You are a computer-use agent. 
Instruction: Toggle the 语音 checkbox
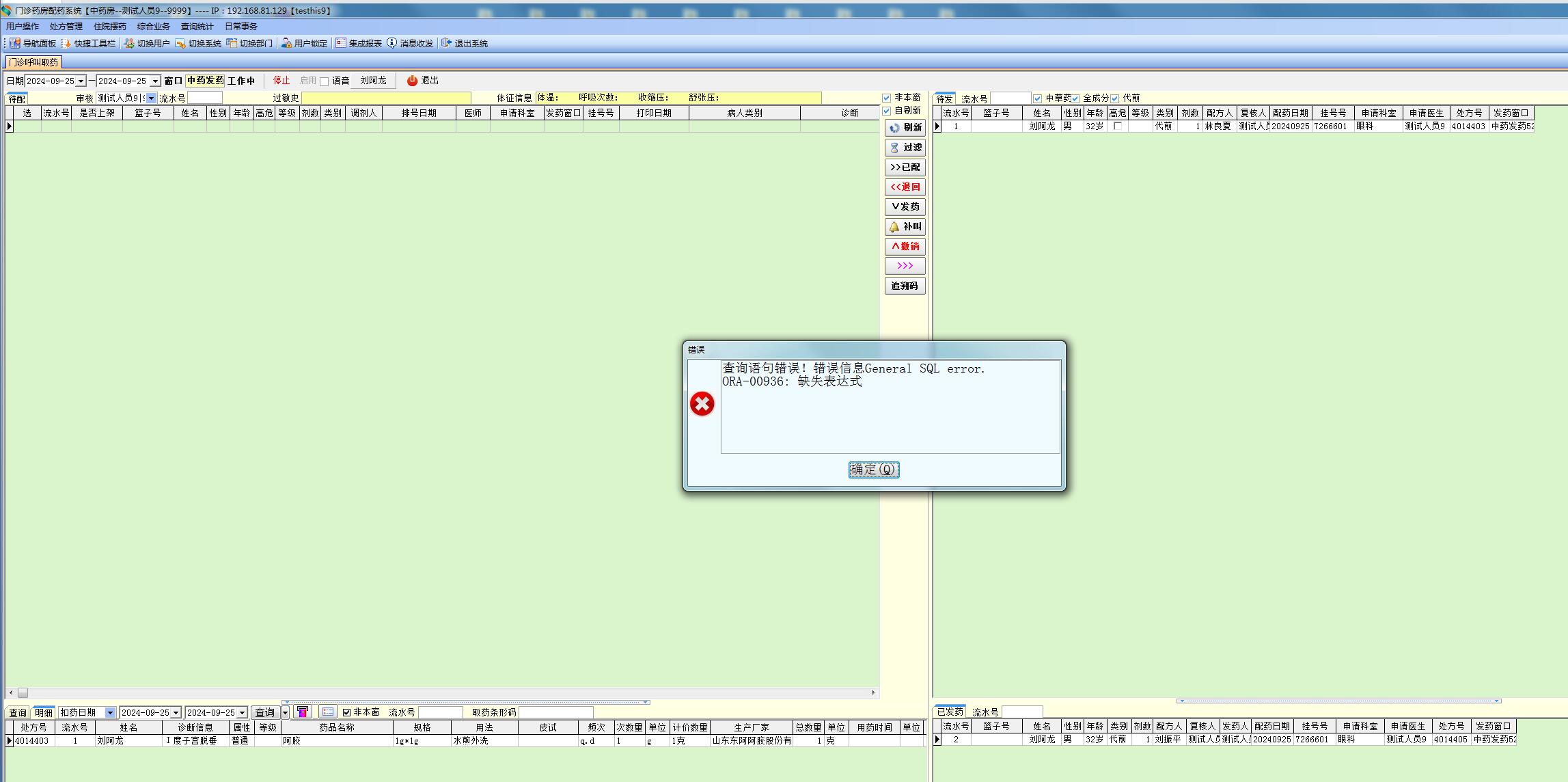325,81
